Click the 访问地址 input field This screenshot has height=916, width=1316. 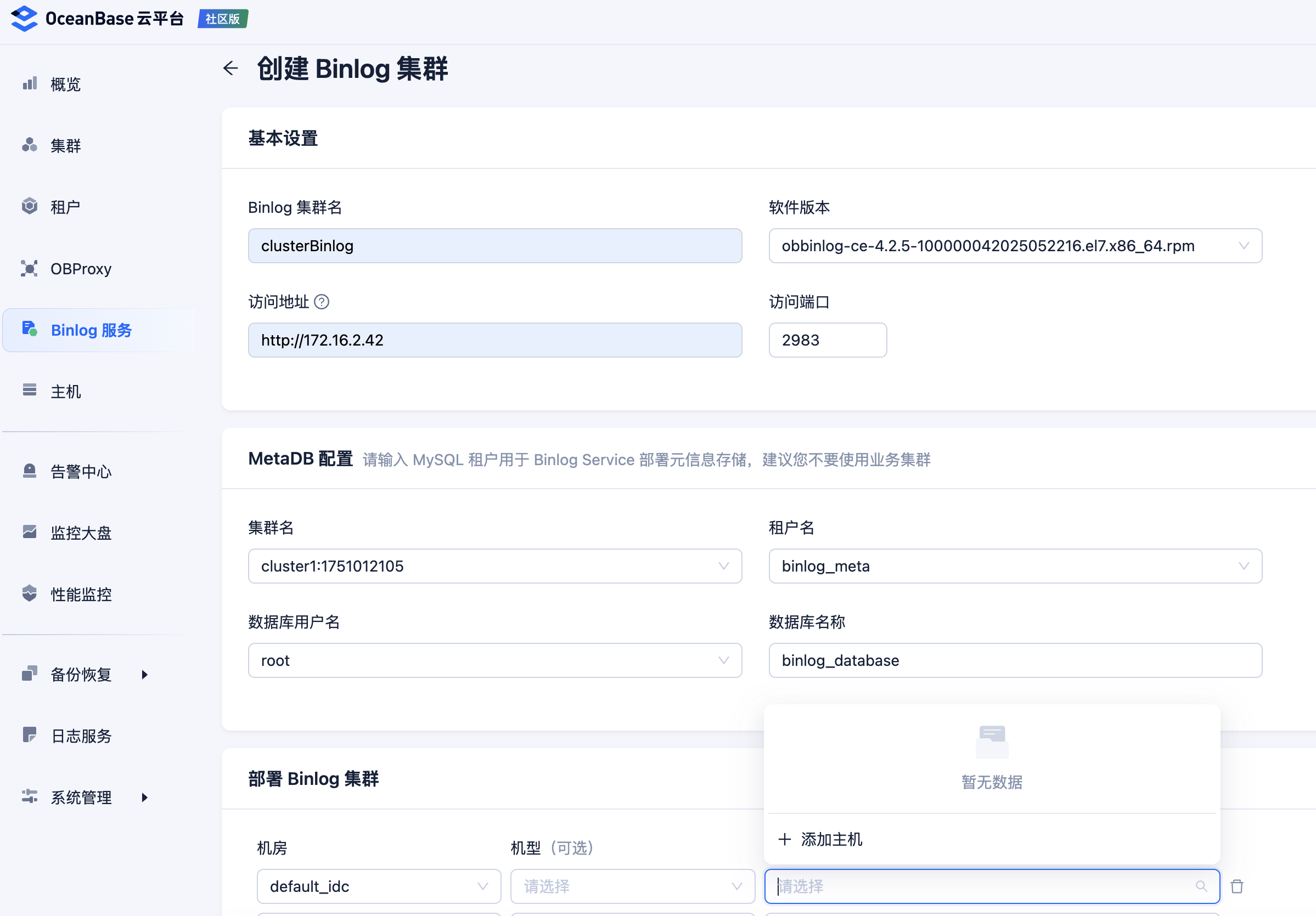tap(494, 340)
